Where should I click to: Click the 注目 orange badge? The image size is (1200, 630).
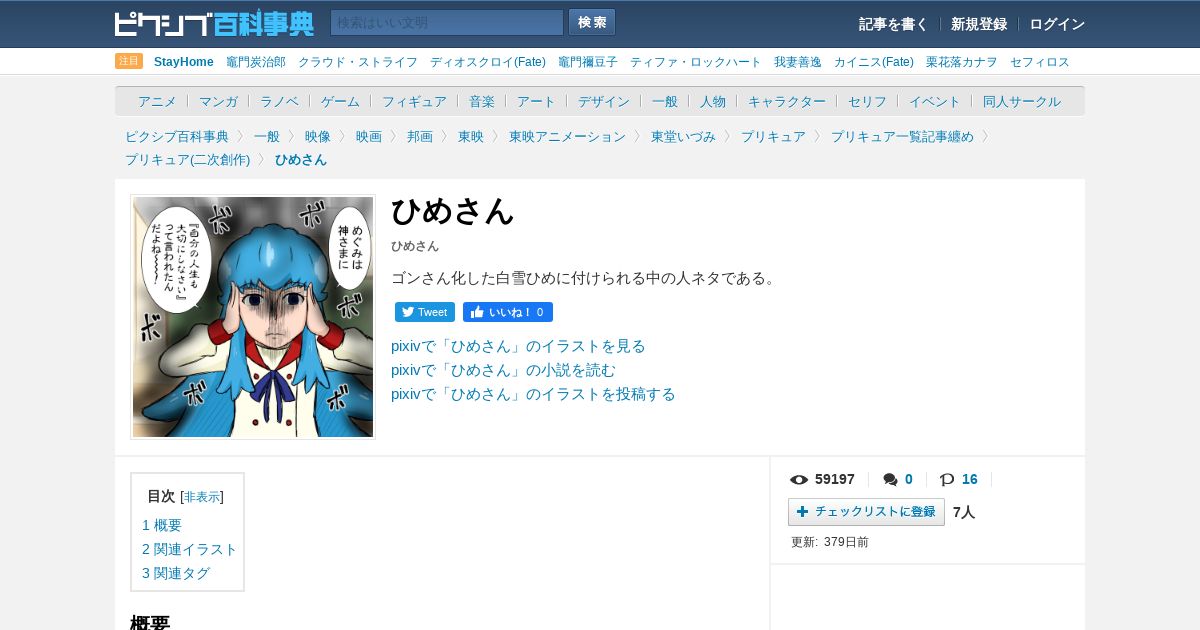click(129, 61)
